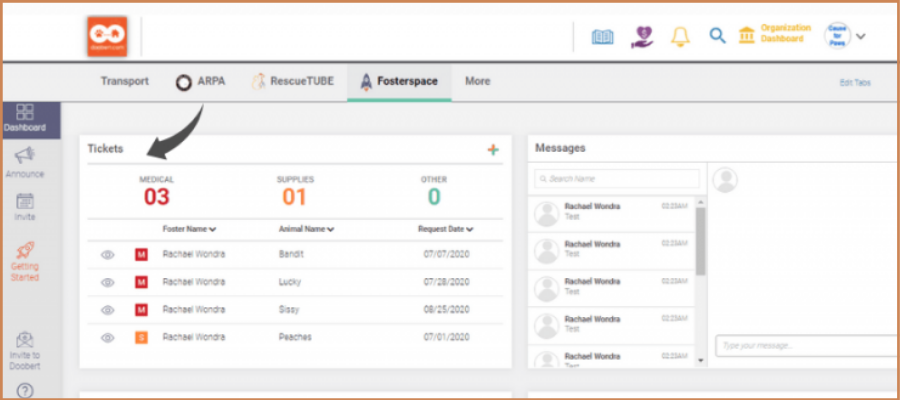
Task: Click the Edit Tabs link
Action: coord(855,83)
